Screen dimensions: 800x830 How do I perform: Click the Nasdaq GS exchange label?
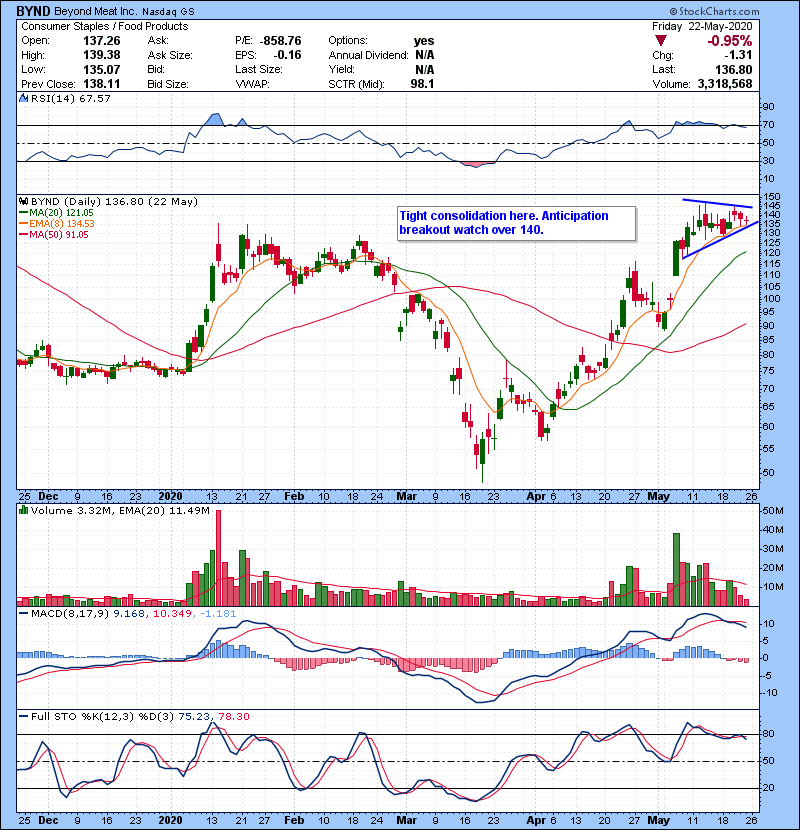pyautogui.click(x=168, y=11)
